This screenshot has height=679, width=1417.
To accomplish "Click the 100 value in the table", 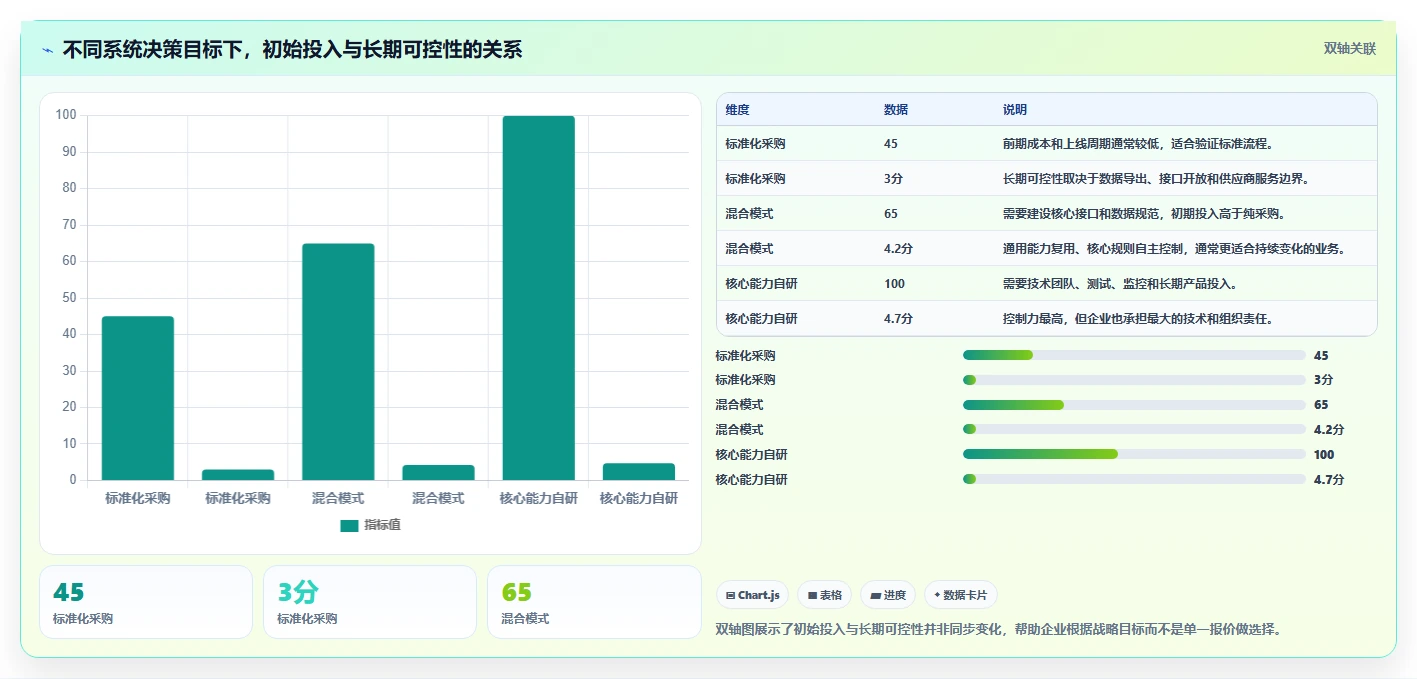I will (894, 284).
